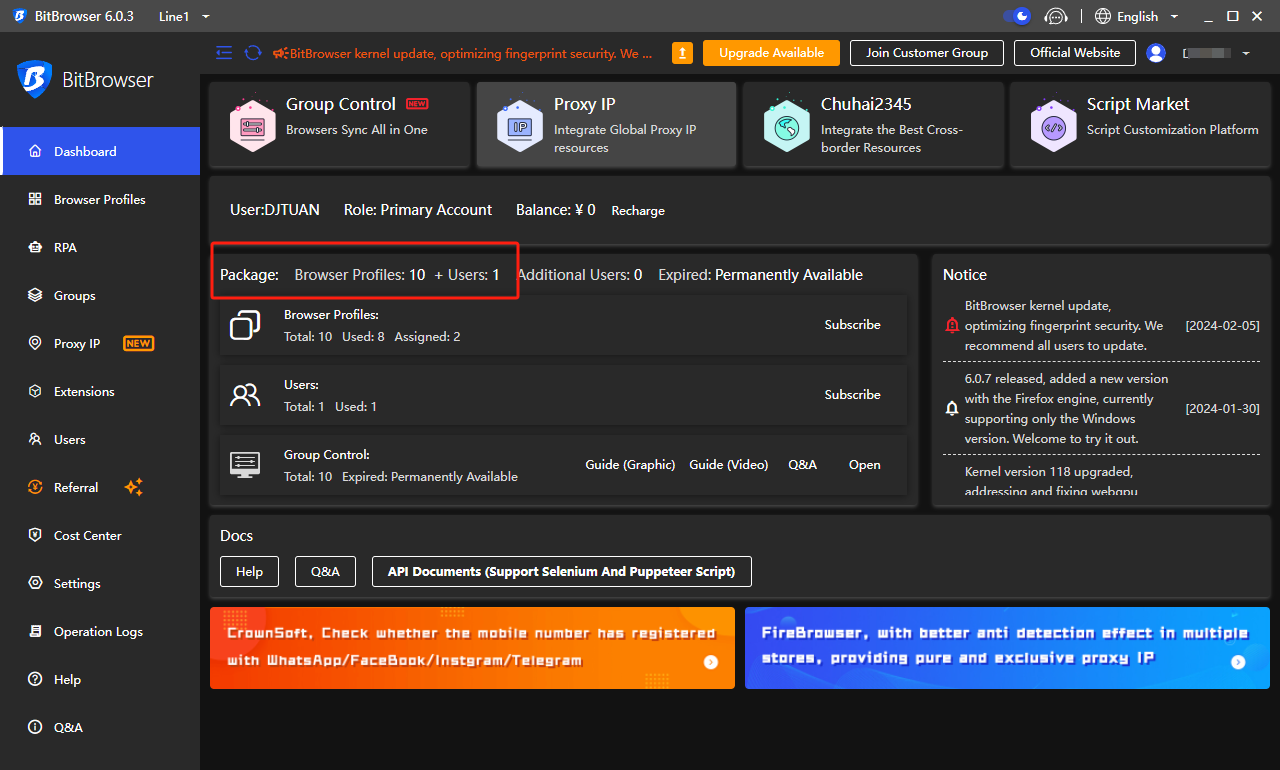Image resolution: width=1280 pixels, height=770 pixels.
Task: Click the Users row people icon
Action: [x=245, y=395]
